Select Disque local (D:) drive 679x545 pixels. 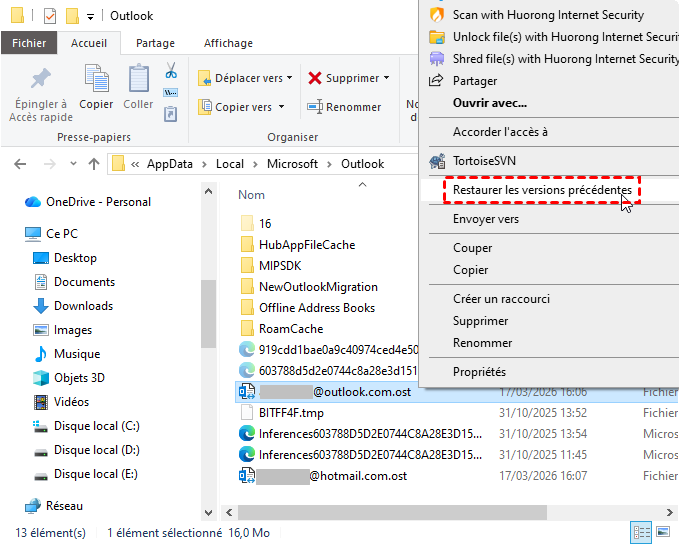[87, 450]
